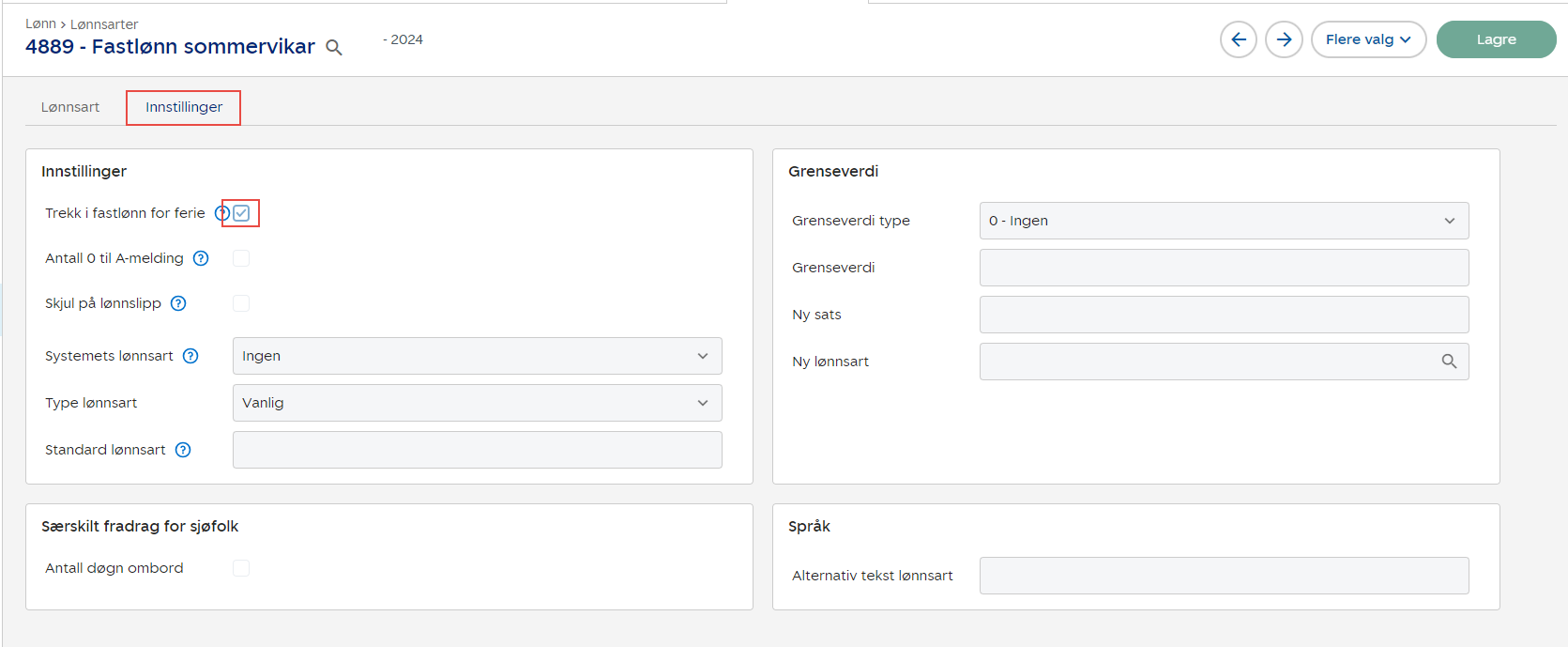
Task: Expand the Systemets lønnsart dropdown
Action: (x=477, y=356)
